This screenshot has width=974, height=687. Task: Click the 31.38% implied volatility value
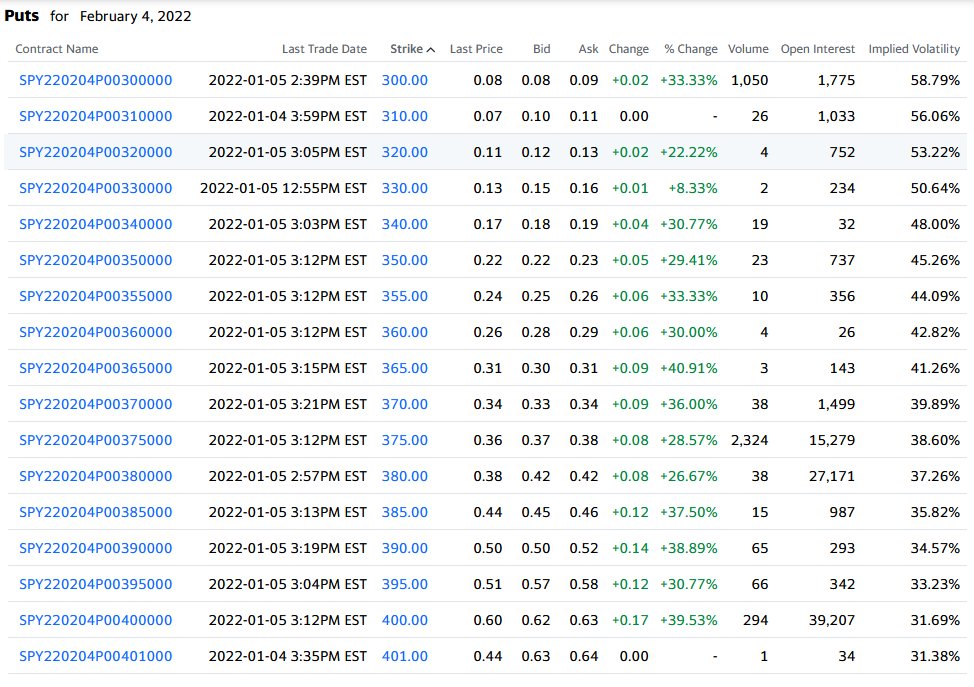coord(935,657)
